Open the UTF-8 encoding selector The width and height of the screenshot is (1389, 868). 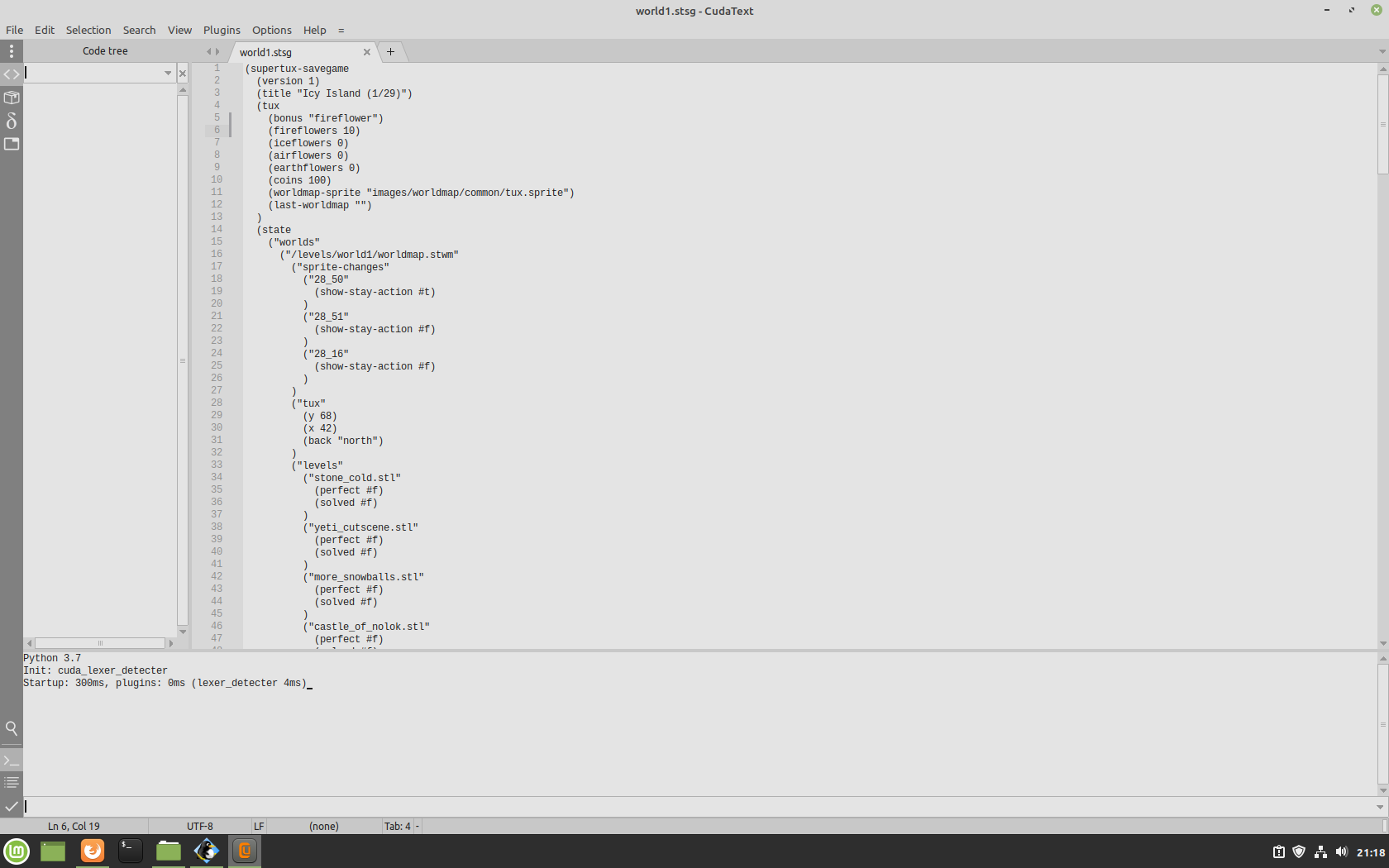[x=199, y=826]
